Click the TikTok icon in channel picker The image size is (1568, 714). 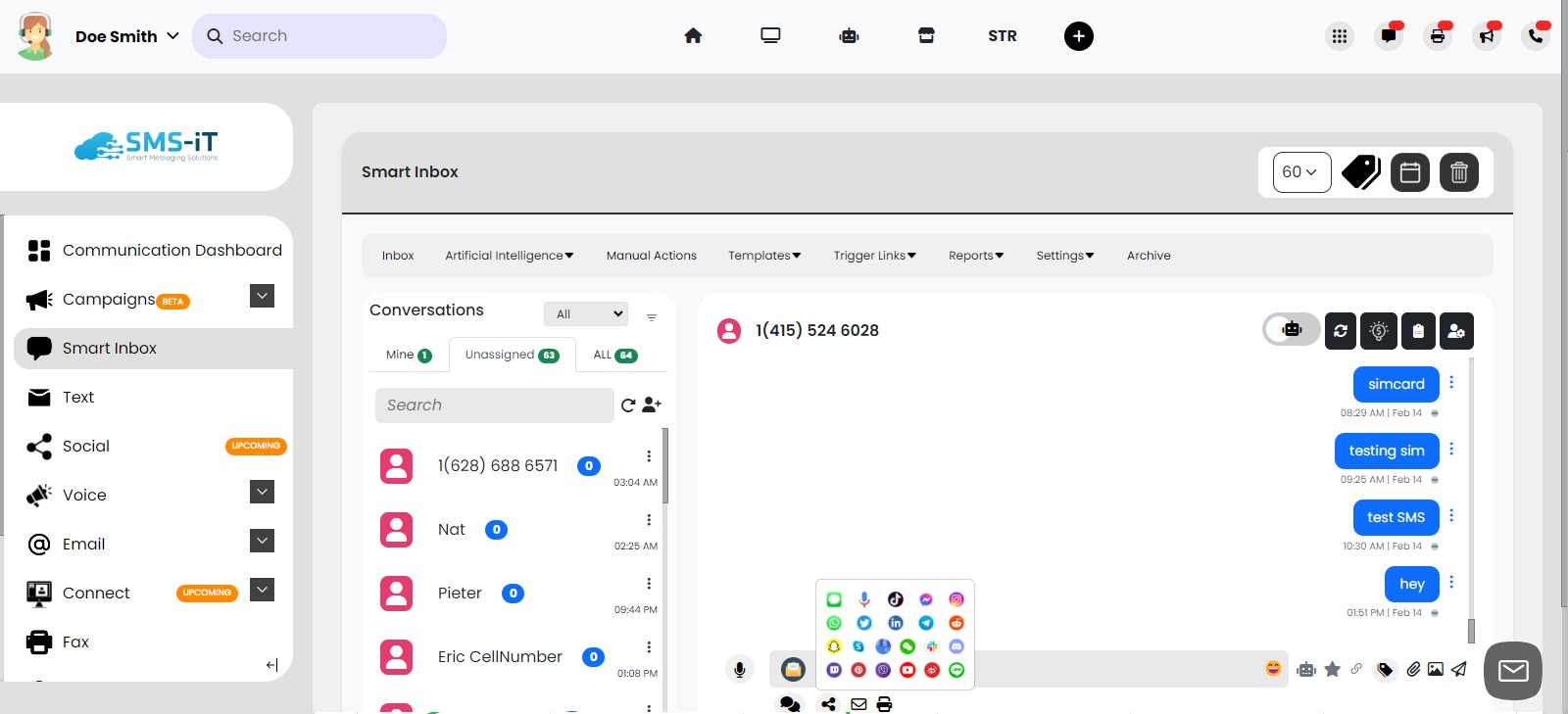click(x=895, y=599)
